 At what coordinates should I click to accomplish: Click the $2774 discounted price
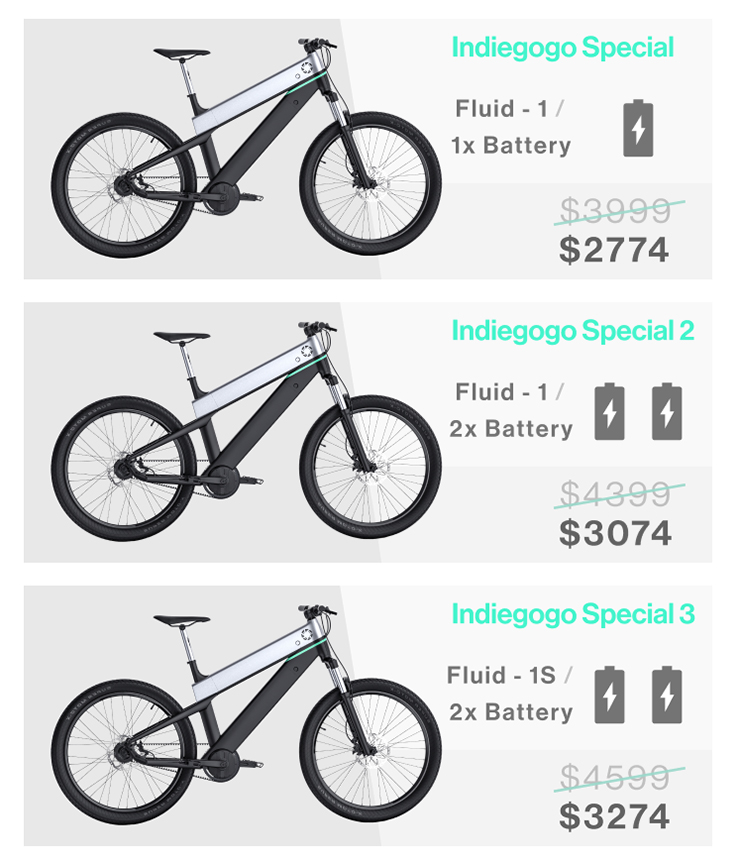click(614, 250)
